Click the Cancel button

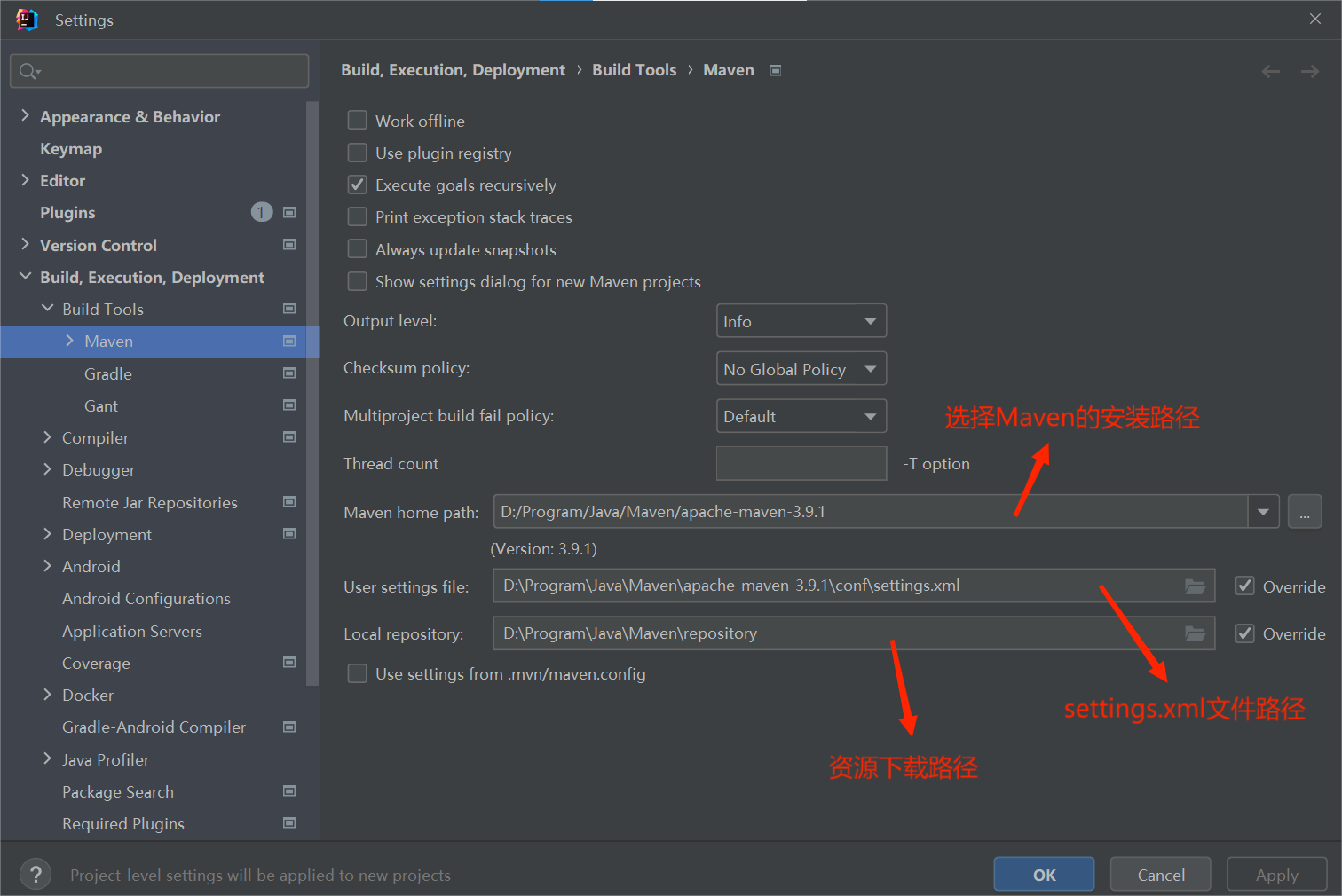click(x=1161, y=875)
